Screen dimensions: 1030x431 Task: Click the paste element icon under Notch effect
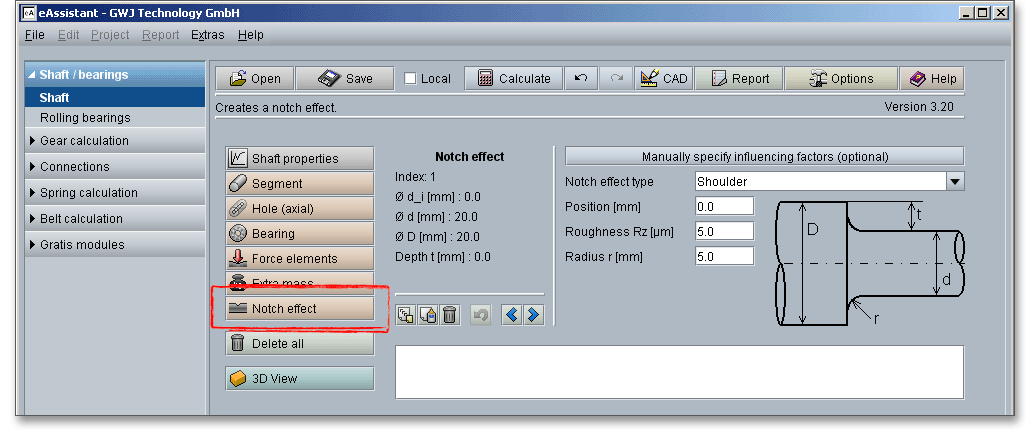[x=428, y=315]
